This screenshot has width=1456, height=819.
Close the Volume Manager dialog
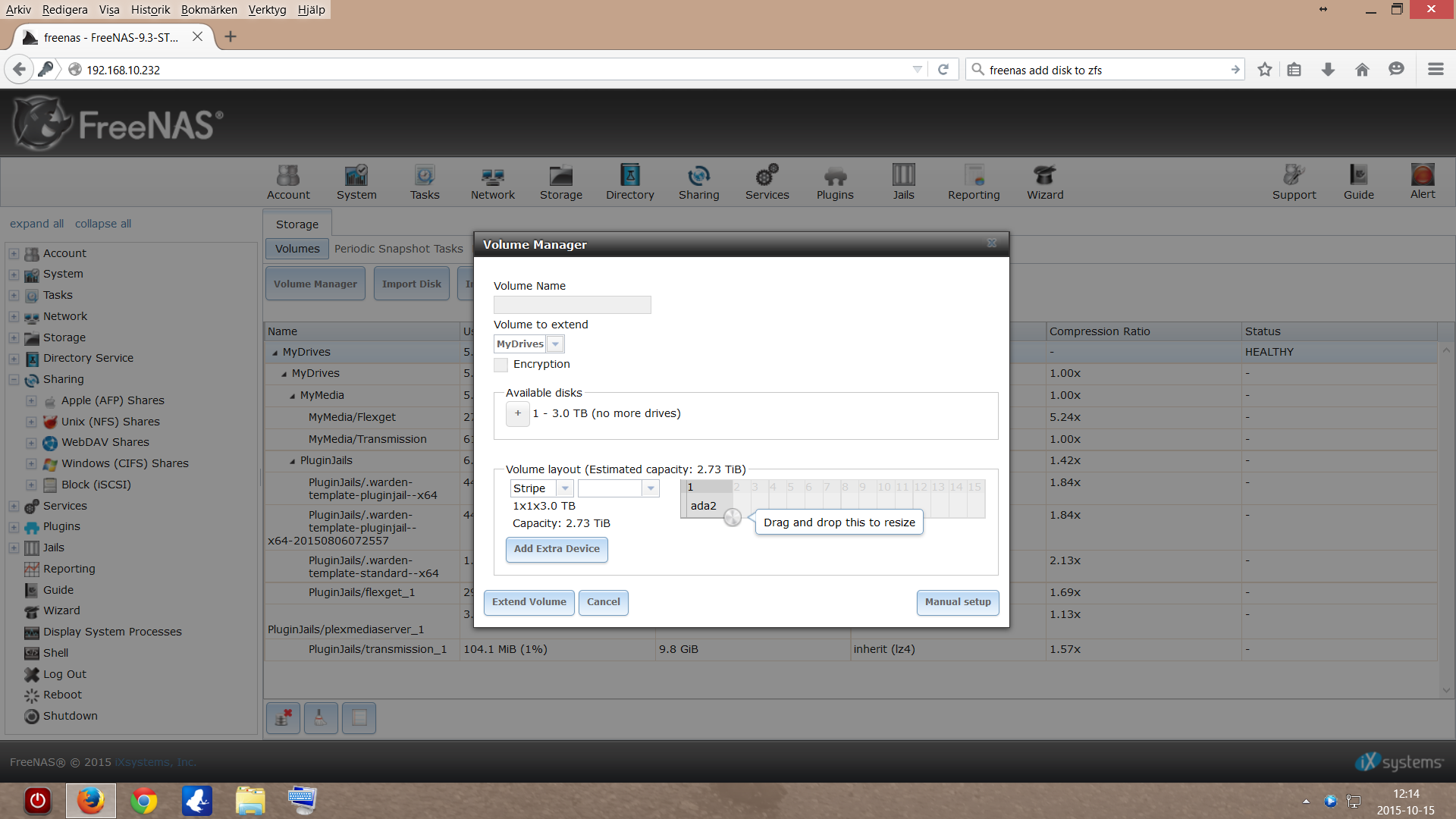(992, 243)
